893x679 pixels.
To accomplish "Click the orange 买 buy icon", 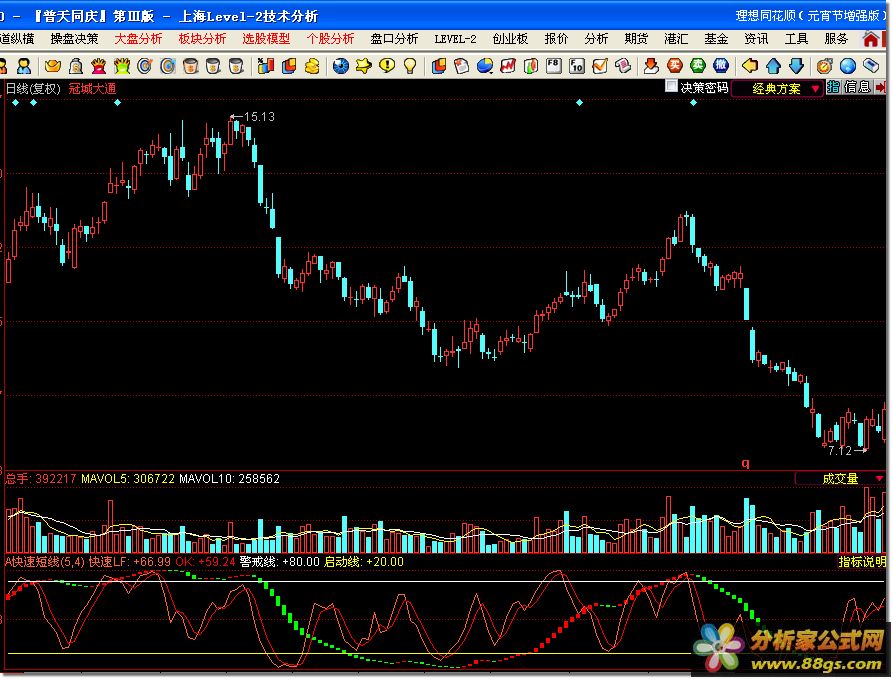I will coord(675,66).
